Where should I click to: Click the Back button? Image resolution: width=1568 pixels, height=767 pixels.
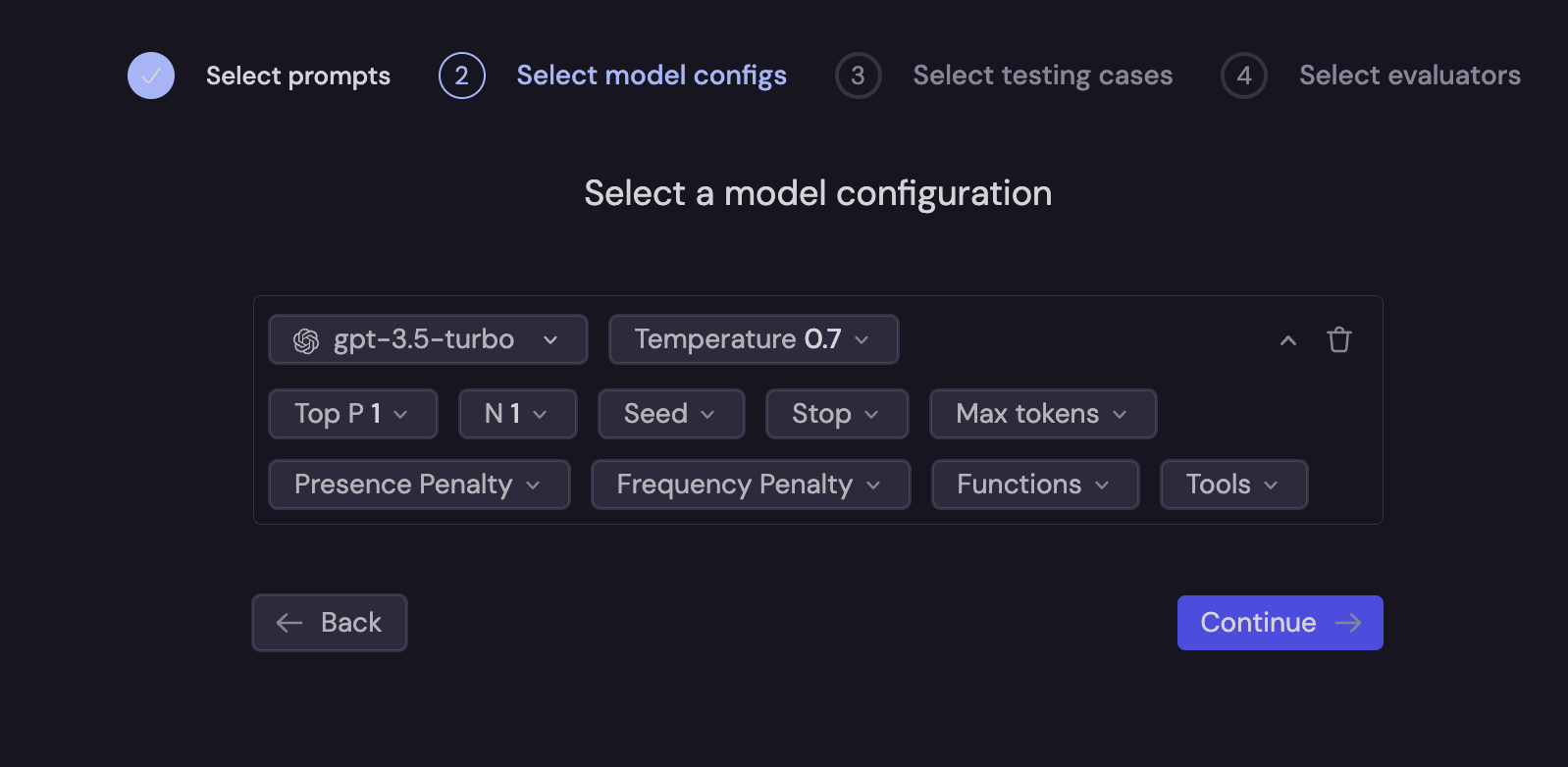coord(329,623)
